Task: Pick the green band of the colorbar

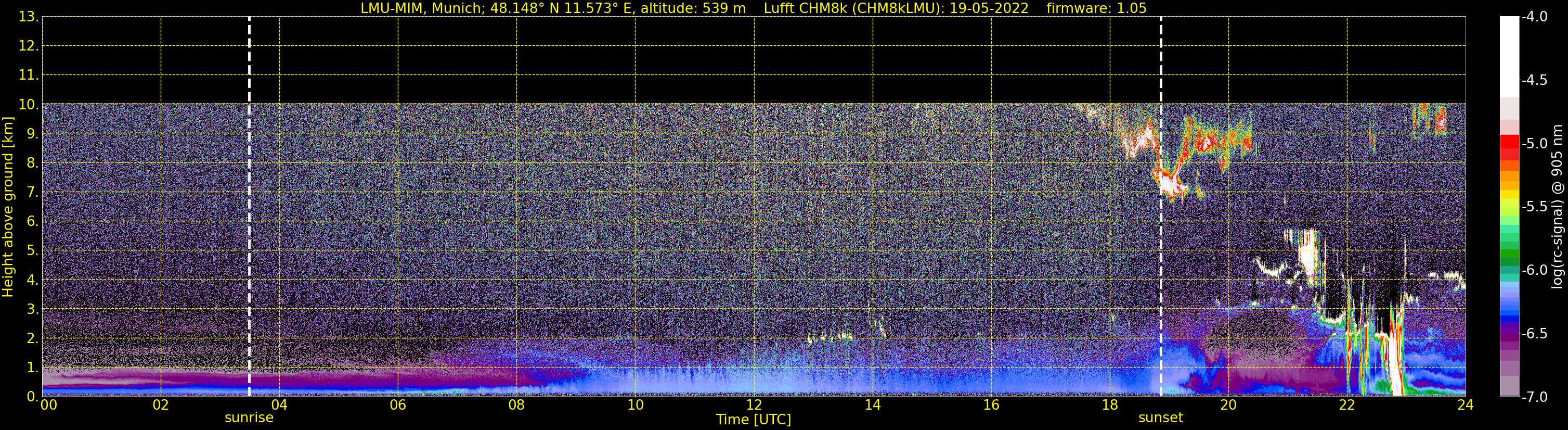Action: point(1509,254)
